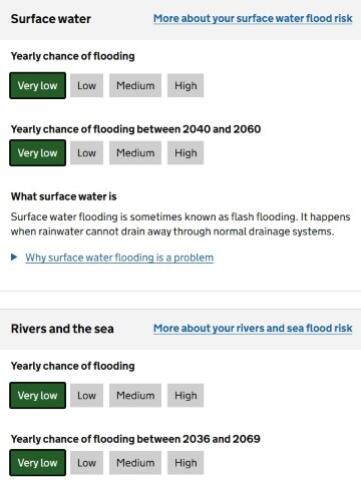Select Low under surface water yearly chance
This screenshot has width=361, height=480.
(x=87, y=86)
